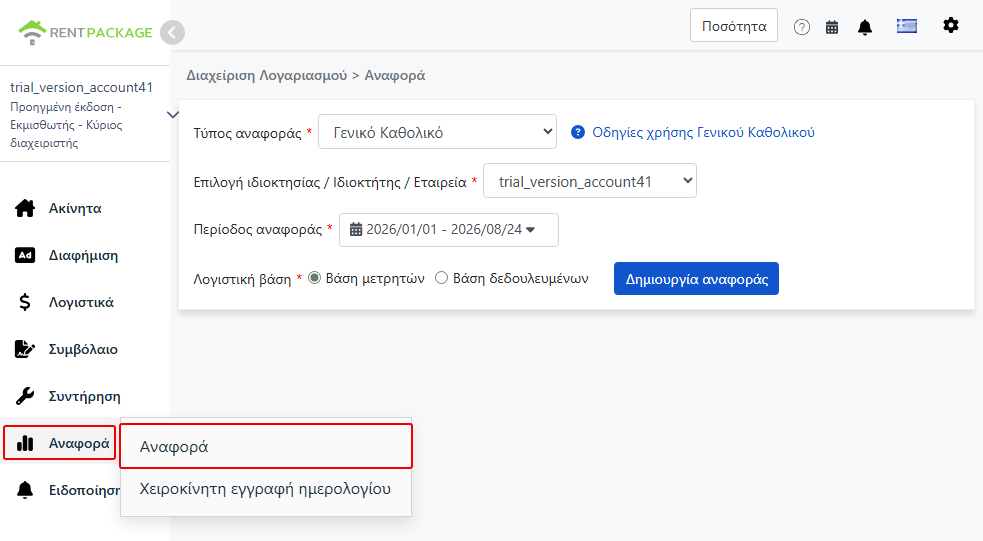Click the Διαχείριση Λογαριασμού breadcrumb

pyautogui.click(x=266, y=75)
